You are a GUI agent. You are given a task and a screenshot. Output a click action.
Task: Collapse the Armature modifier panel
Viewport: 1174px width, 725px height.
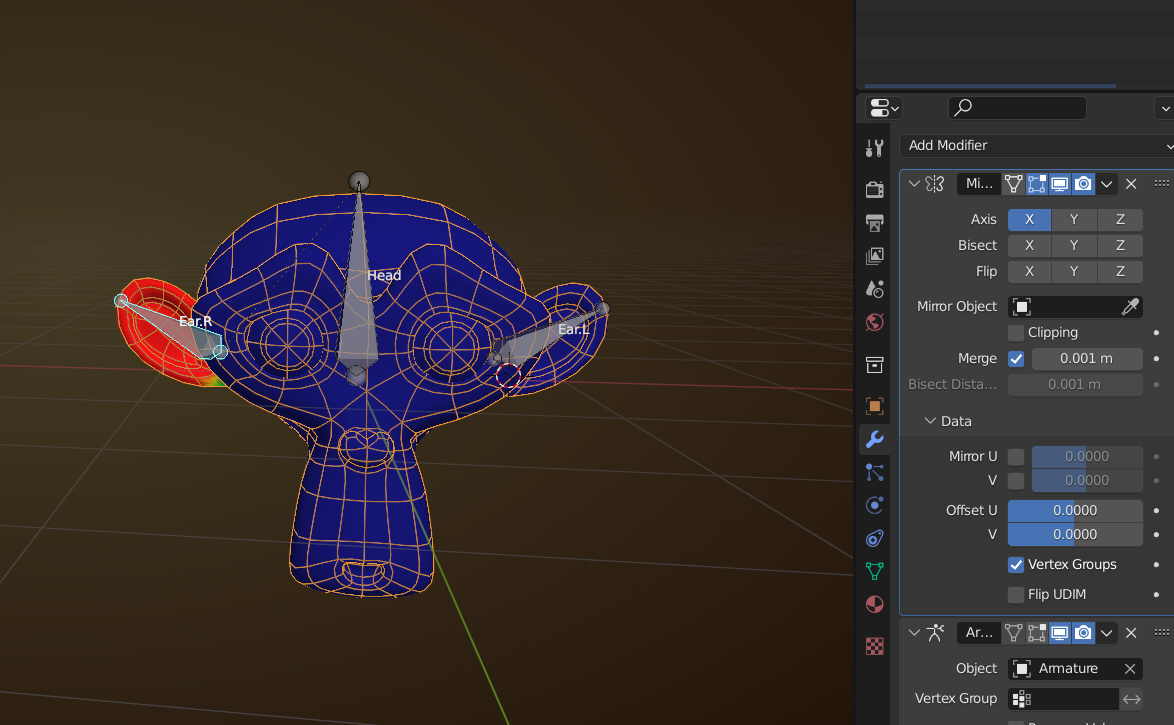[x=914, y=633]
